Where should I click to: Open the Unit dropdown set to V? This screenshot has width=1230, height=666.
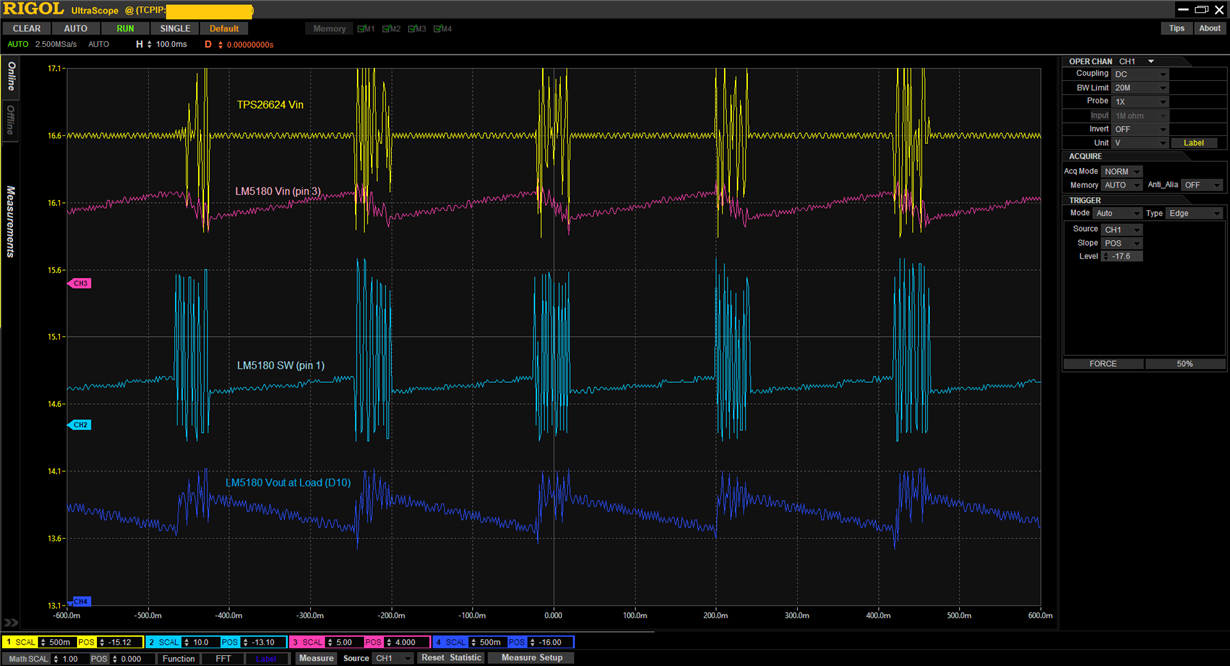coord(1140,144)
